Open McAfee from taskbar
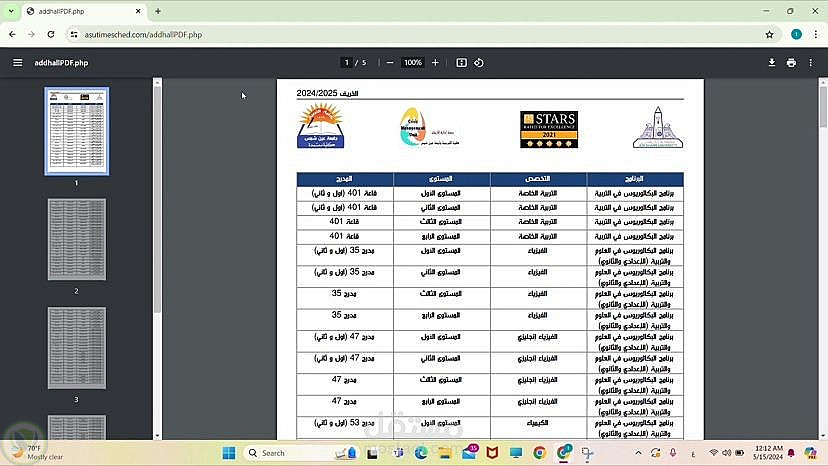 (492, 453)
